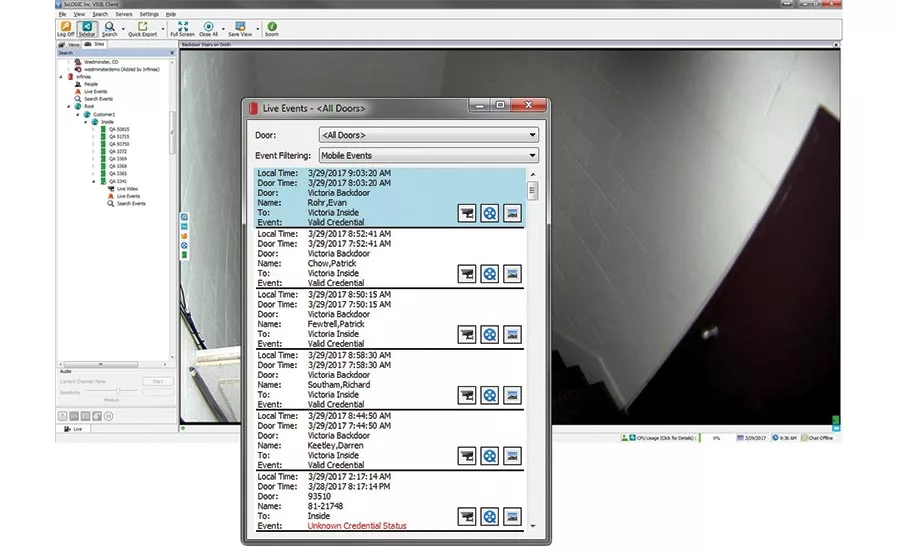Collapse the QA 3341 tree node
The width and height of the screenshot is (900, 550).
pyautogui.click(x=94, y=181)
